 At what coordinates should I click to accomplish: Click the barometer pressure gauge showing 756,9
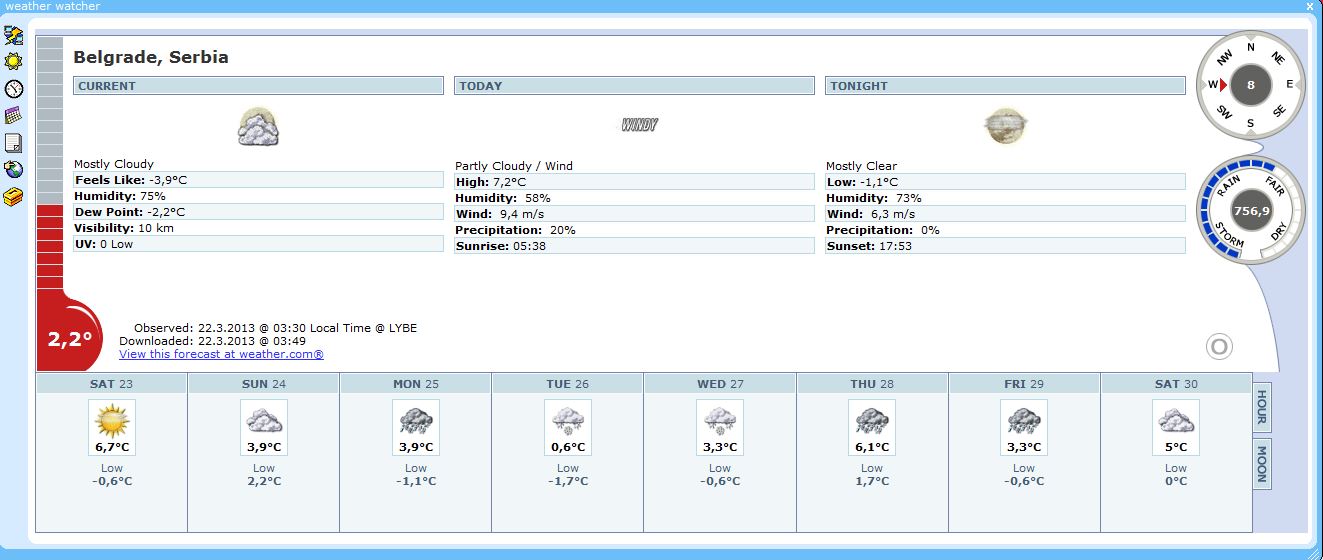click(1250, 211)
